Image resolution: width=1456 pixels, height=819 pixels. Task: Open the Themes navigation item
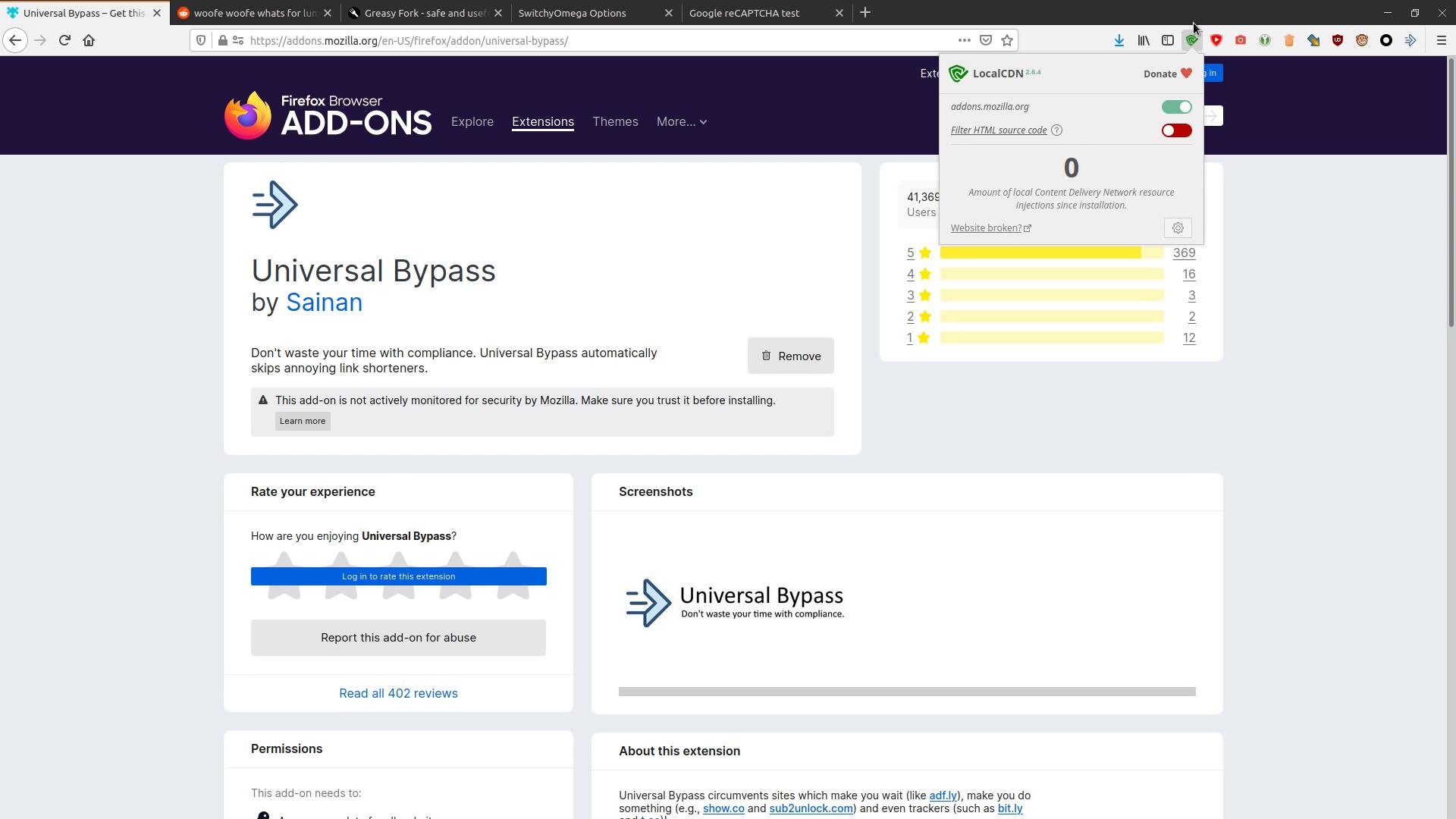pyautogui.click(x=615, y=122)
